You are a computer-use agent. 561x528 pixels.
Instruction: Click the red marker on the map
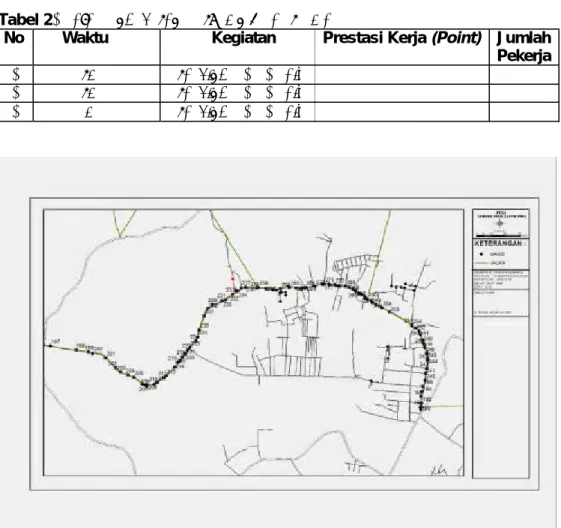tap(233, 279)
